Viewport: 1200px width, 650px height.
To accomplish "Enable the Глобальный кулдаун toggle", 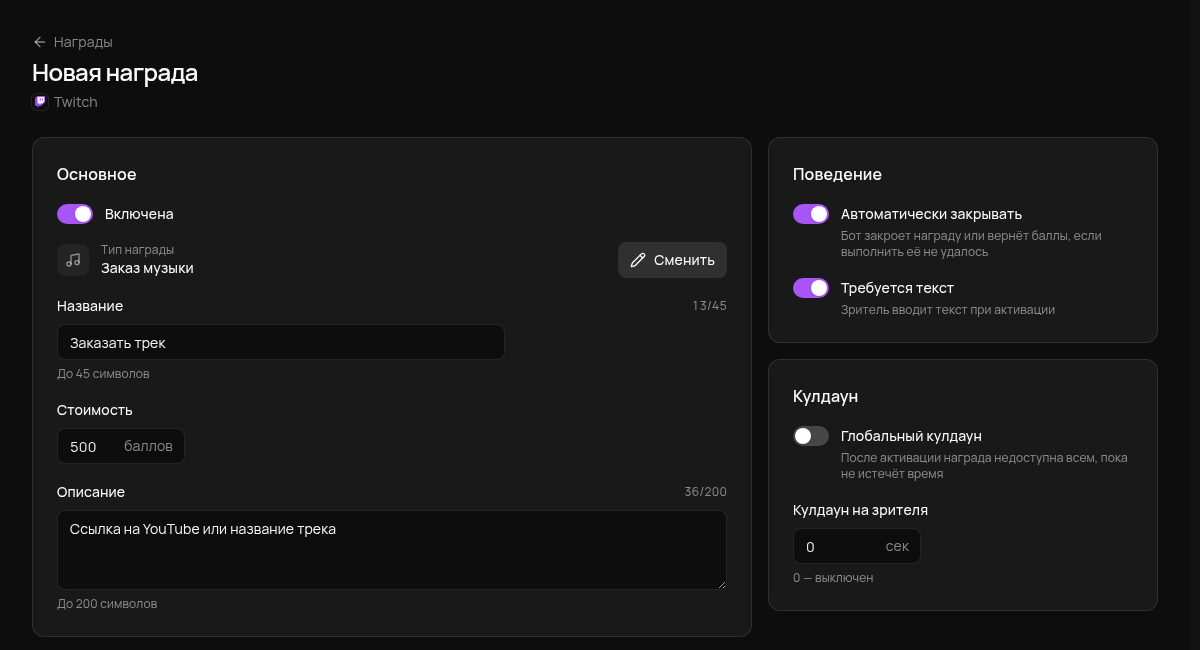I will coord(811,436).
